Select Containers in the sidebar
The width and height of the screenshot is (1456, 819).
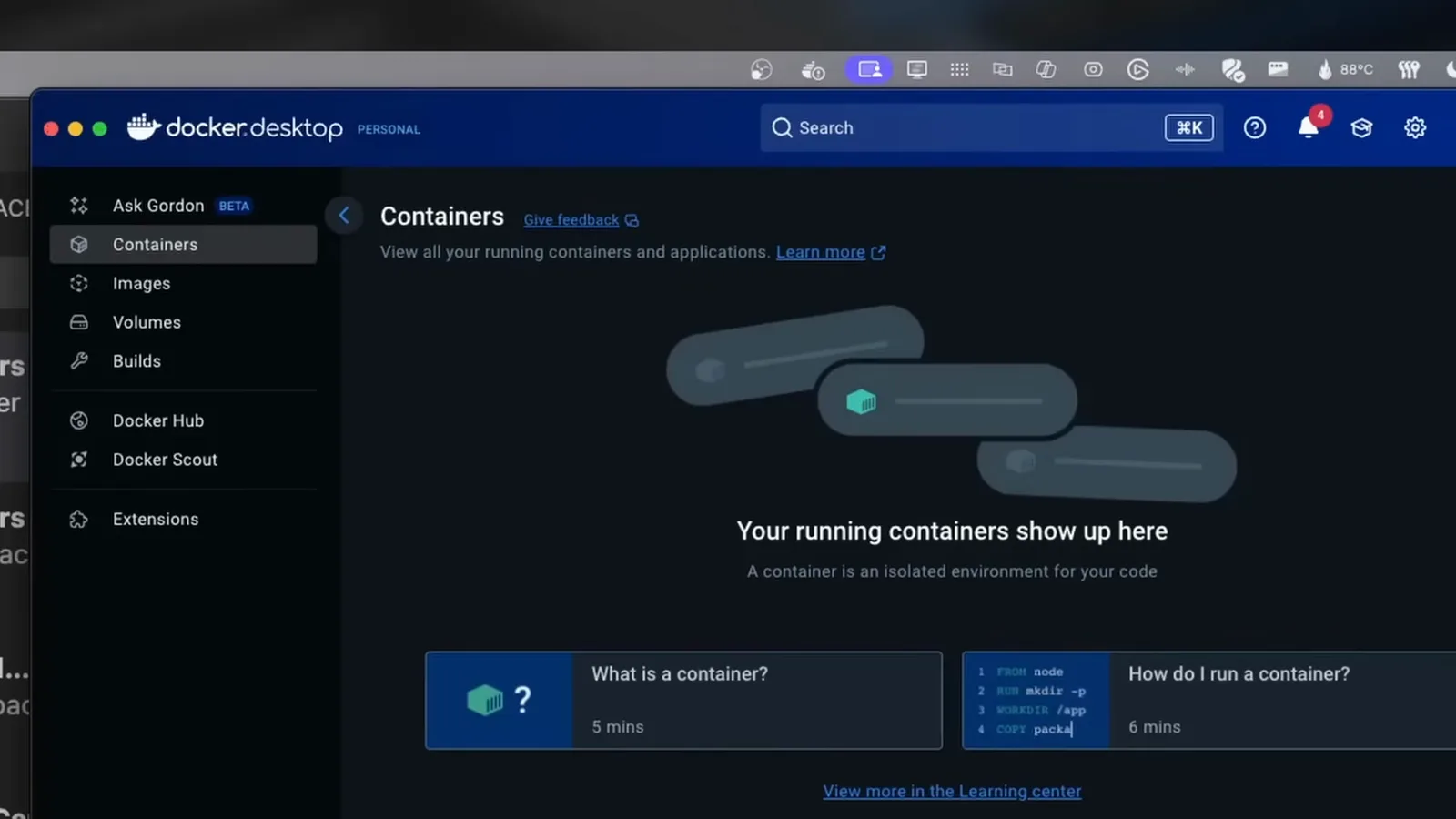point(183,244)
